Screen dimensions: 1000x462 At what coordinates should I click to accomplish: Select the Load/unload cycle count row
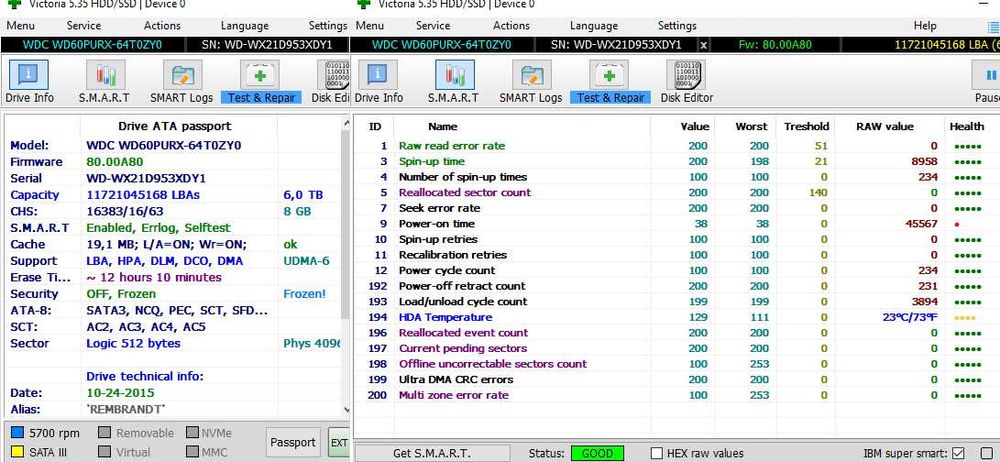[x=675, y=301]
